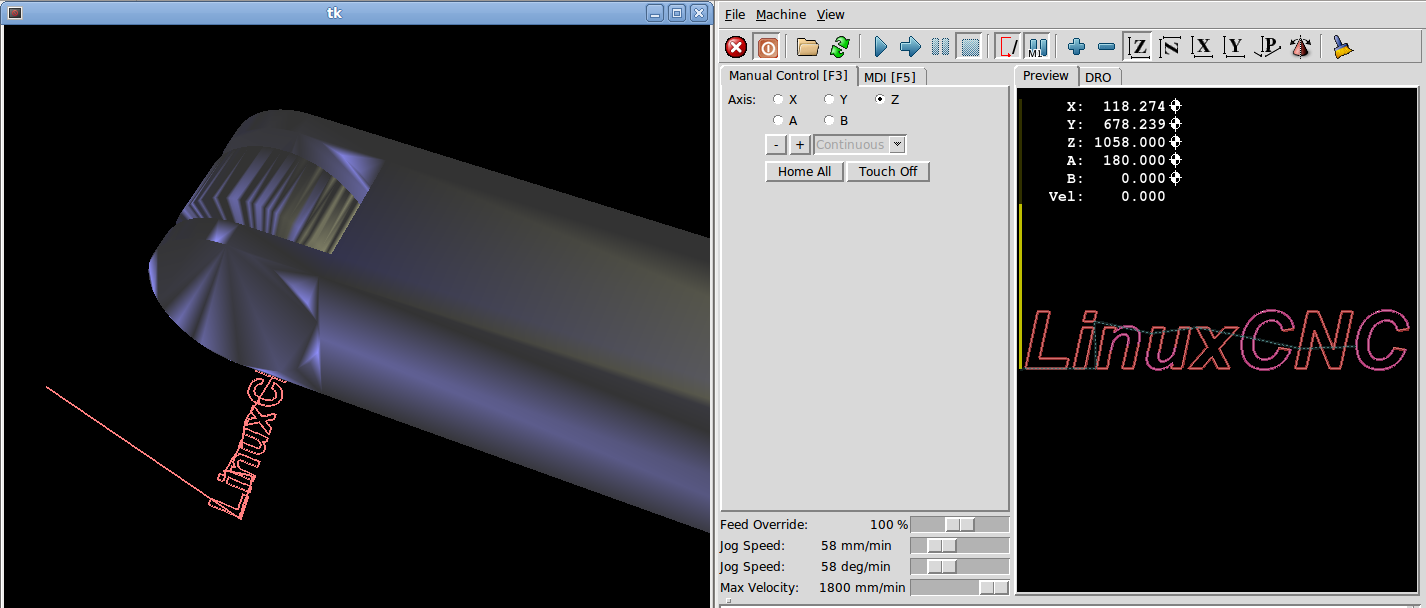1426x608 pixels.
Task: Click the Home All button
Action: point(805,172)
